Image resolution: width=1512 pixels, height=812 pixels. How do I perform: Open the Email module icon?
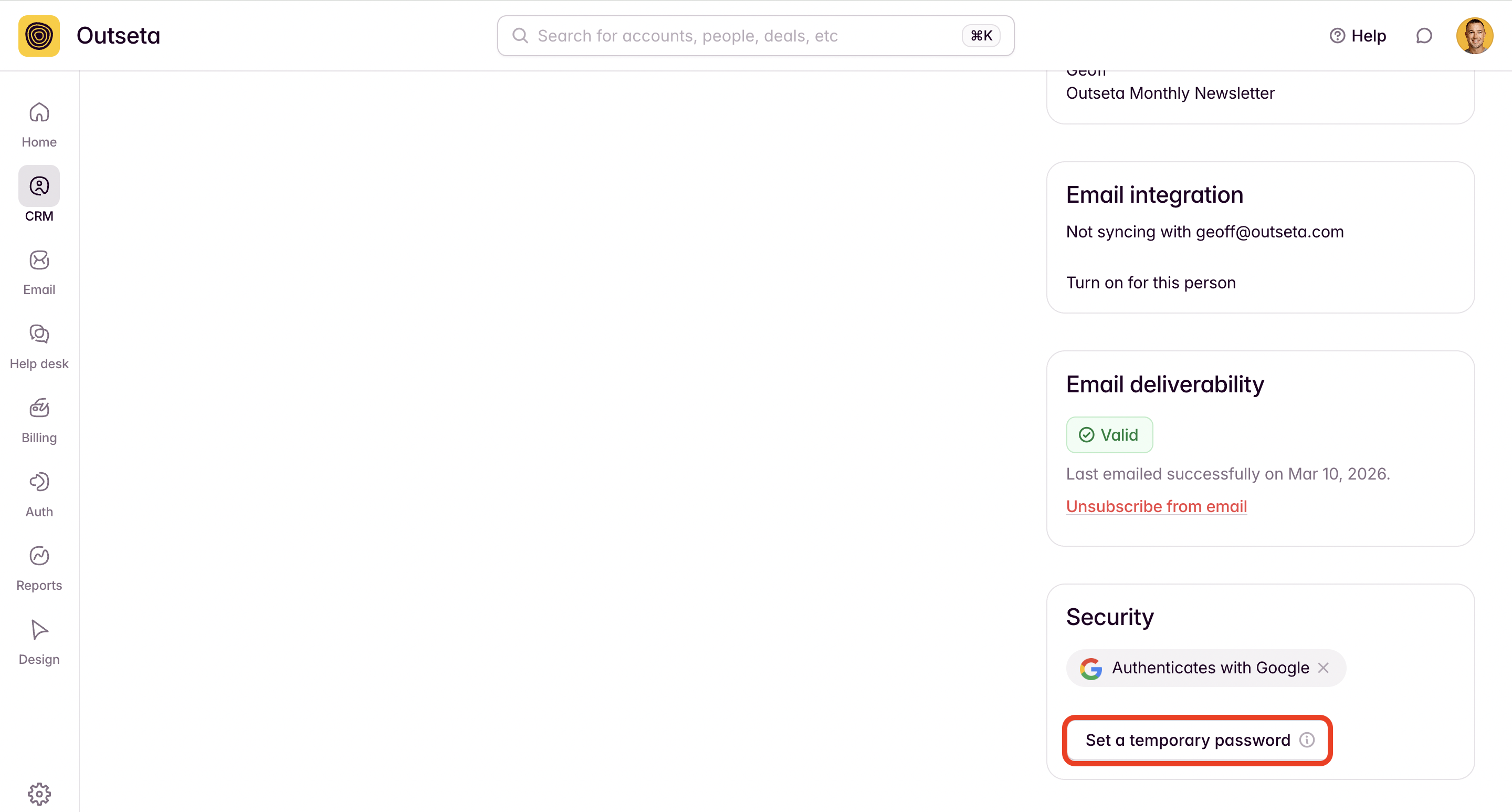[x=39, y=261]
